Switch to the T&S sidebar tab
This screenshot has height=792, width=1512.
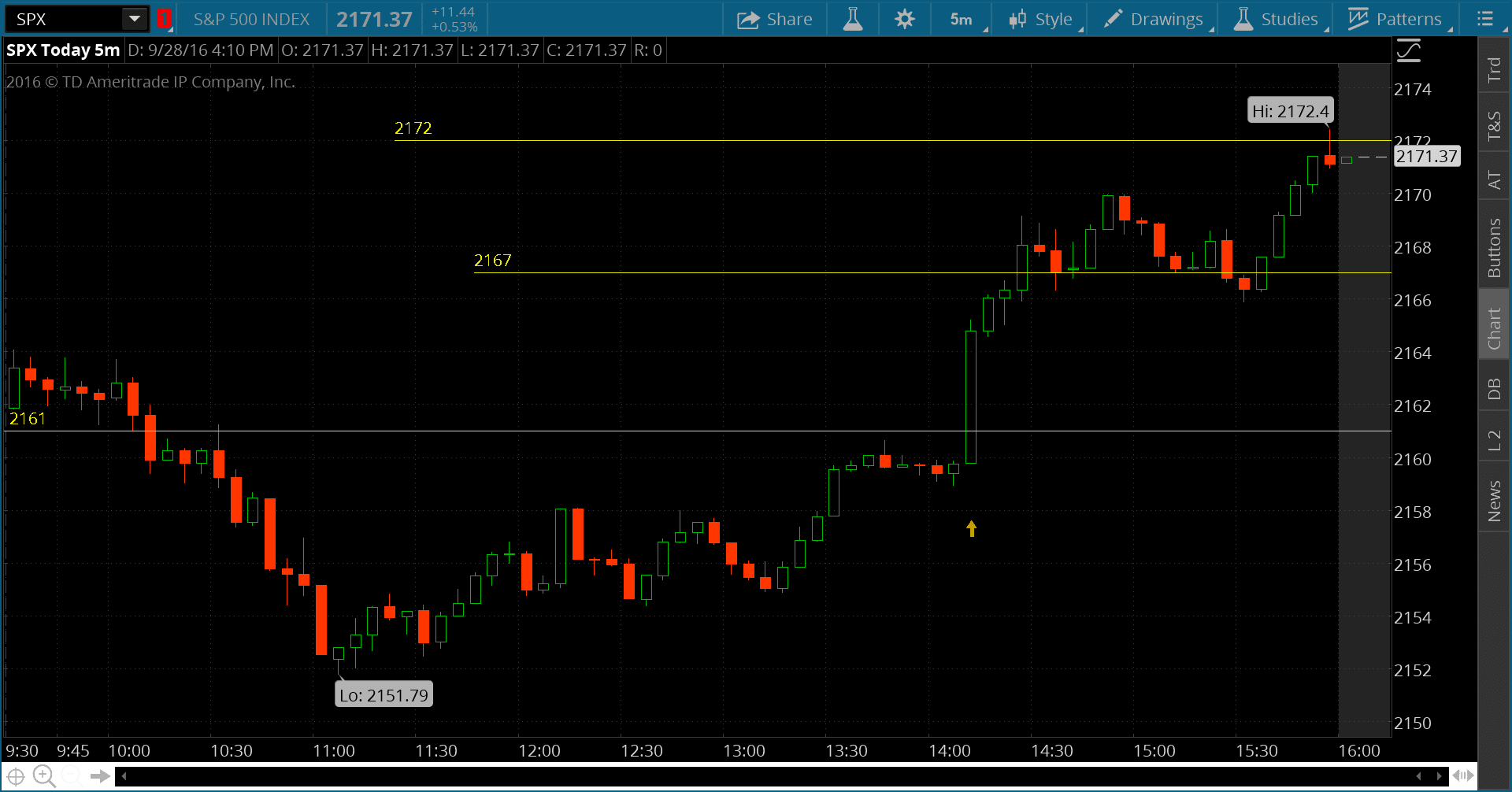point(1494,124)
